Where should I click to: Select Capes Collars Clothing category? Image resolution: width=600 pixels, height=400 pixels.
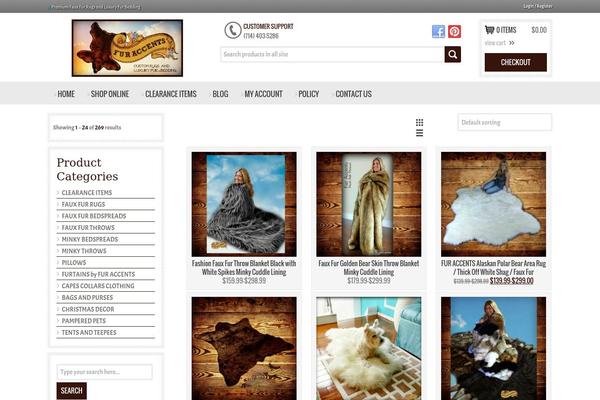pyautogui.click(x=98, y=286)
